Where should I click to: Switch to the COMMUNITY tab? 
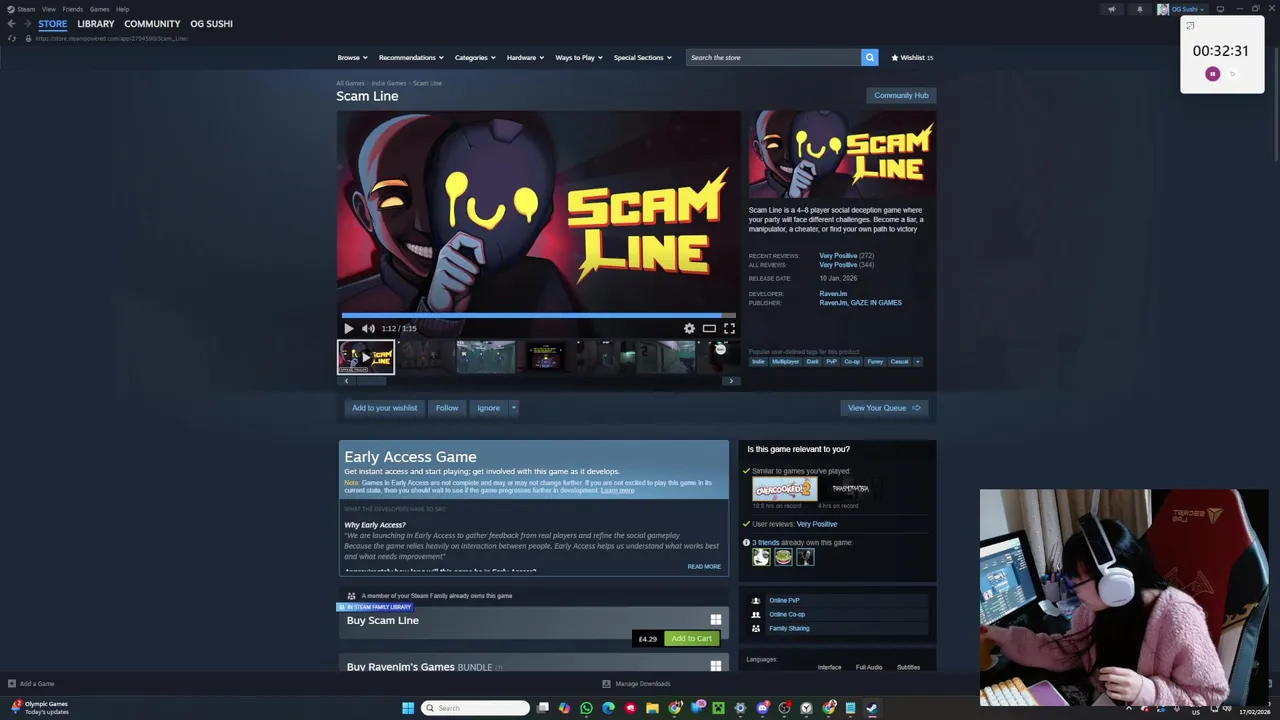point(152,24)
